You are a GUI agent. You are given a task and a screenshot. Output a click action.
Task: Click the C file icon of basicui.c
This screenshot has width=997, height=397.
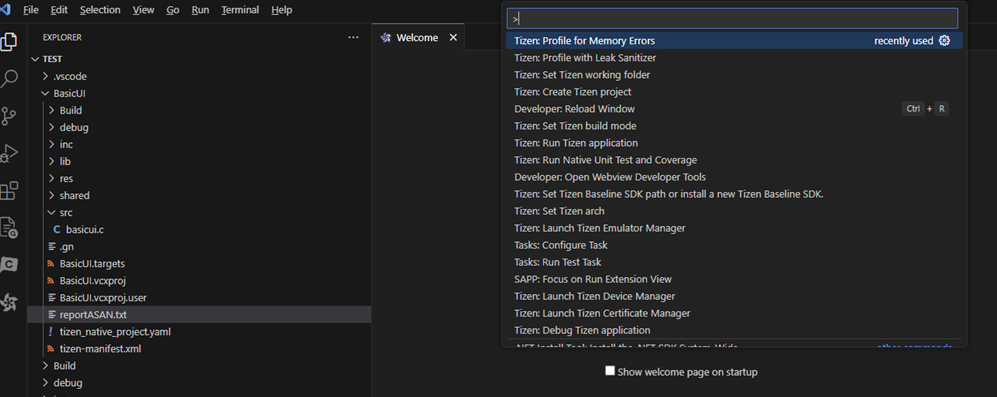click(57, 230)
